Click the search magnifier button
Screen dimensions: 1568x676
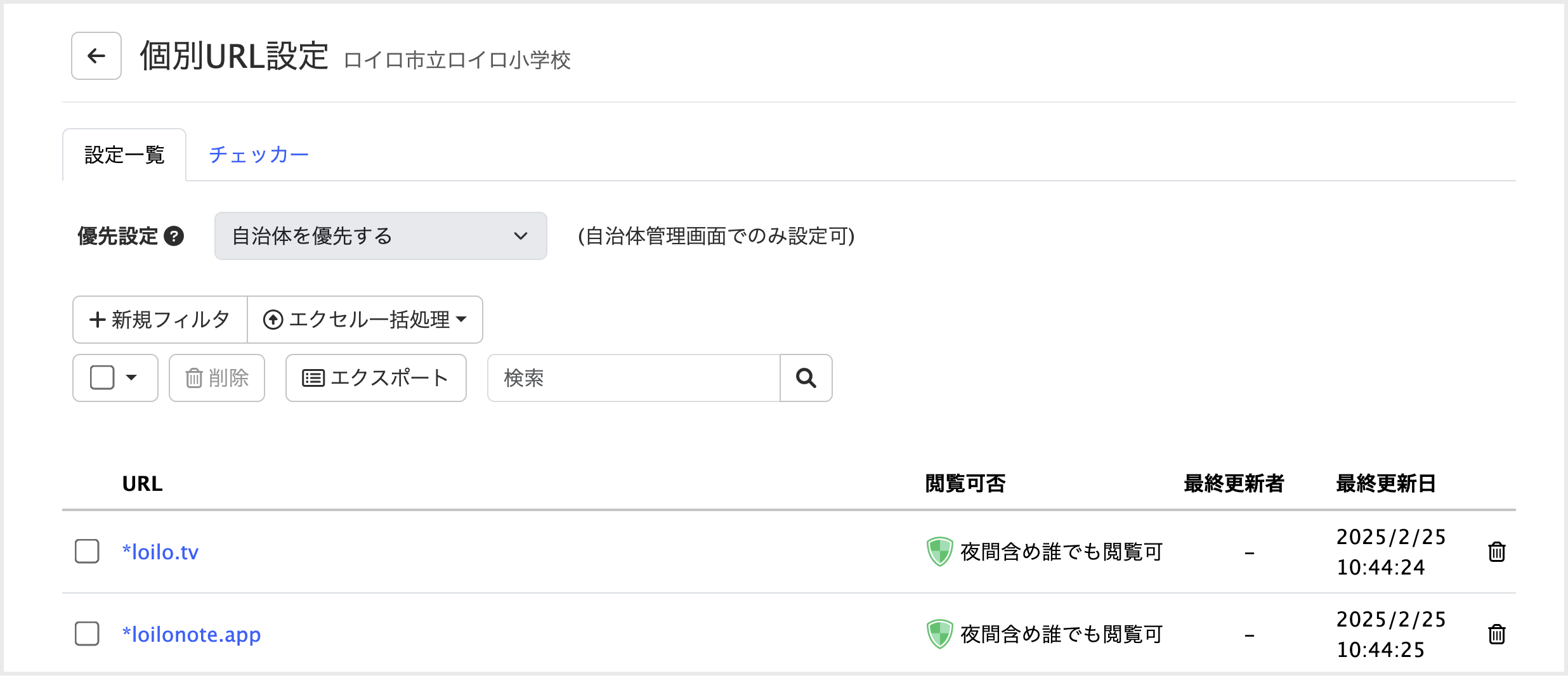pos(806,378)
